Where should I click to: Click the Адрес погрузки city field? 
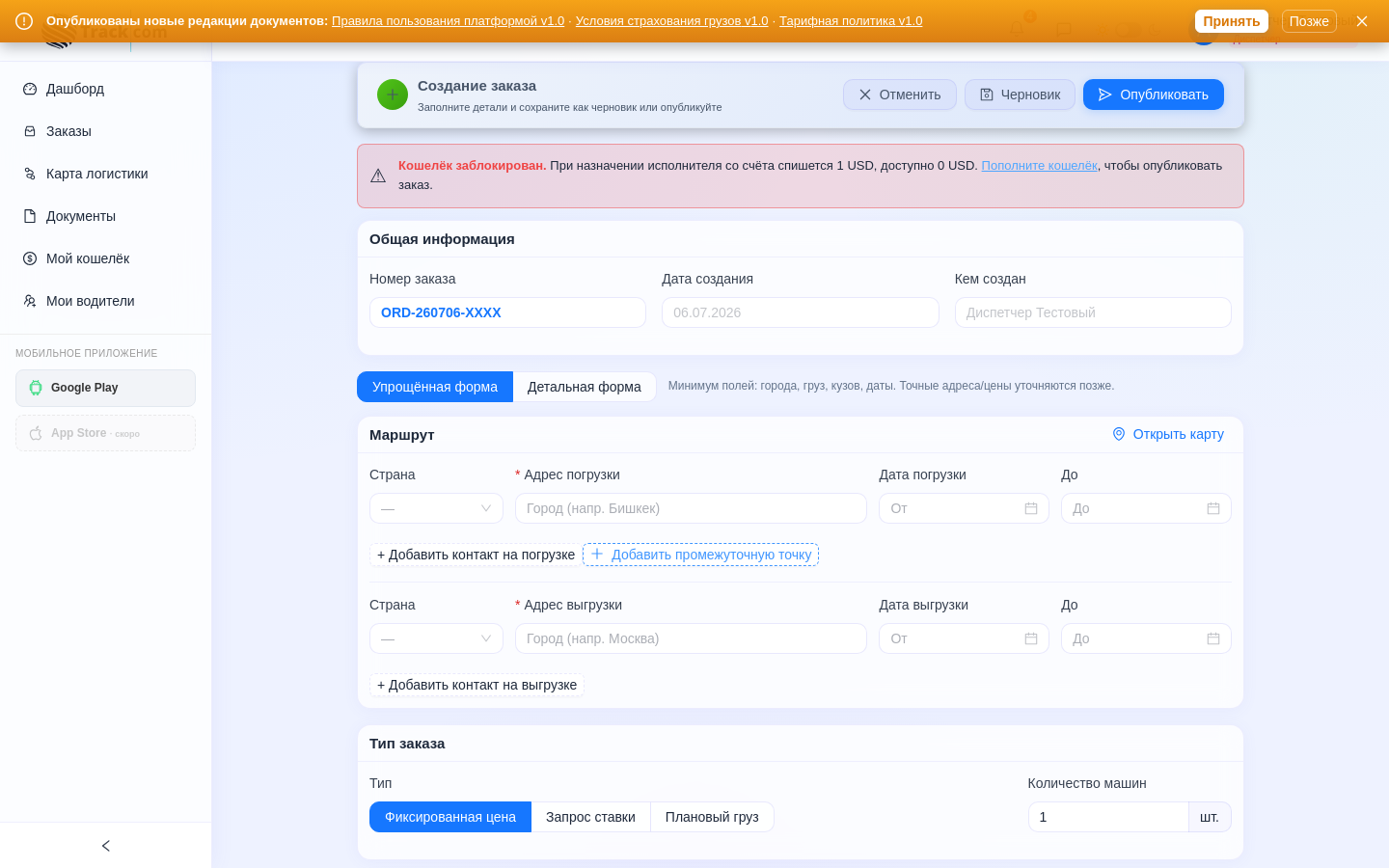click(691, 508)
